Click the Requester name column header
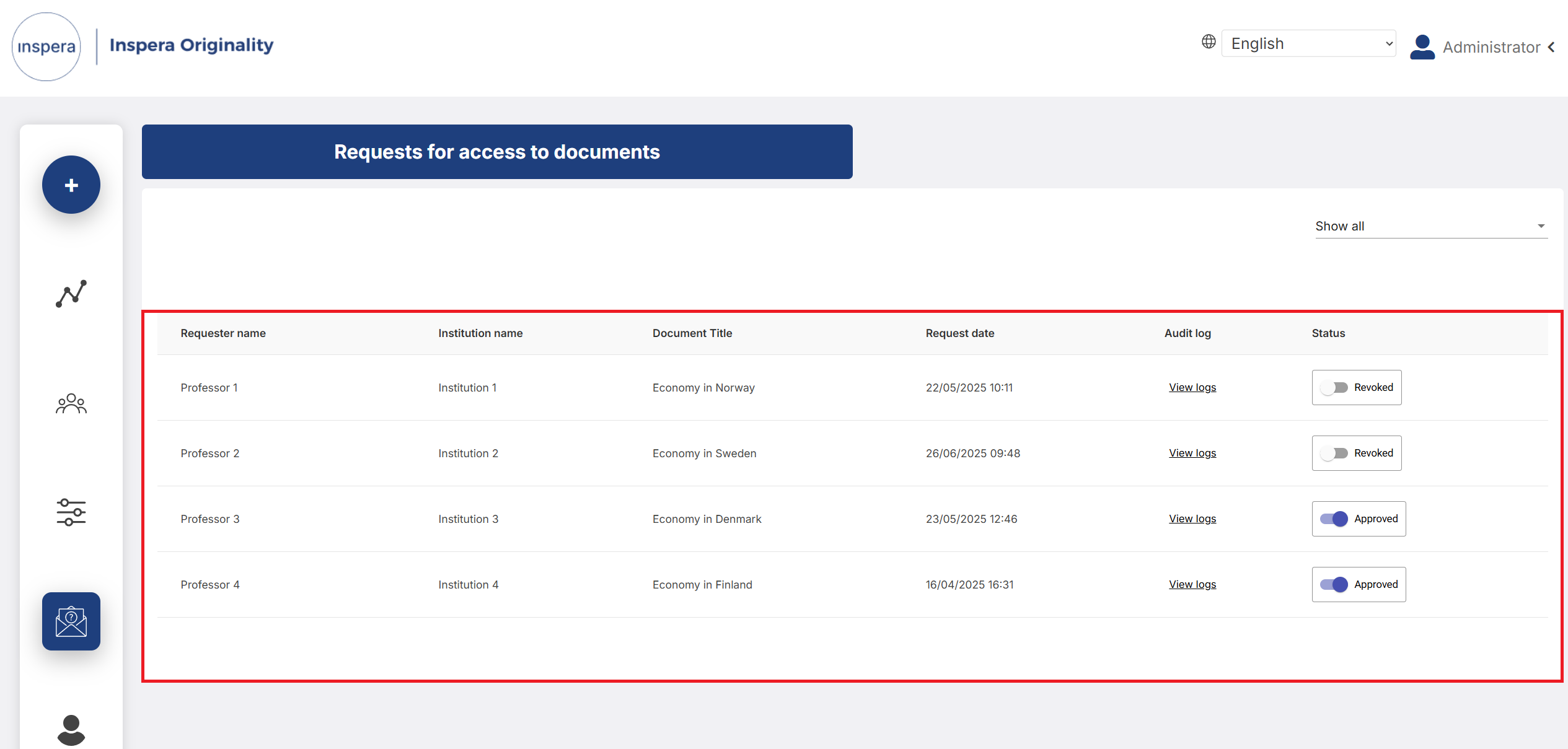Image resolution: width=1568 pixels, height=749 pixels. (x=223, y=333)
